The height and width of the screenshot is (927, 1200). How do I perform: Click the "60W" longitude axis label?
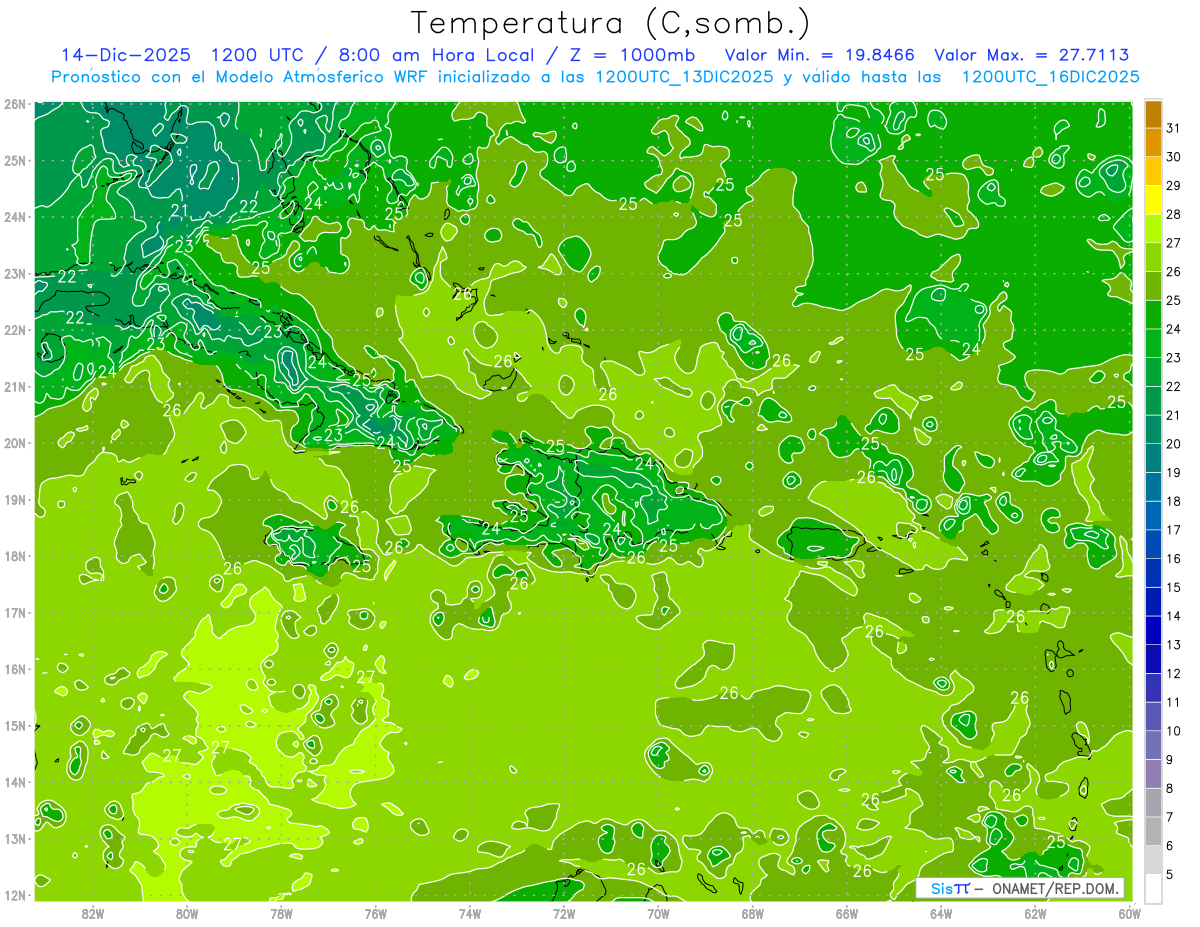[1129, 913]
